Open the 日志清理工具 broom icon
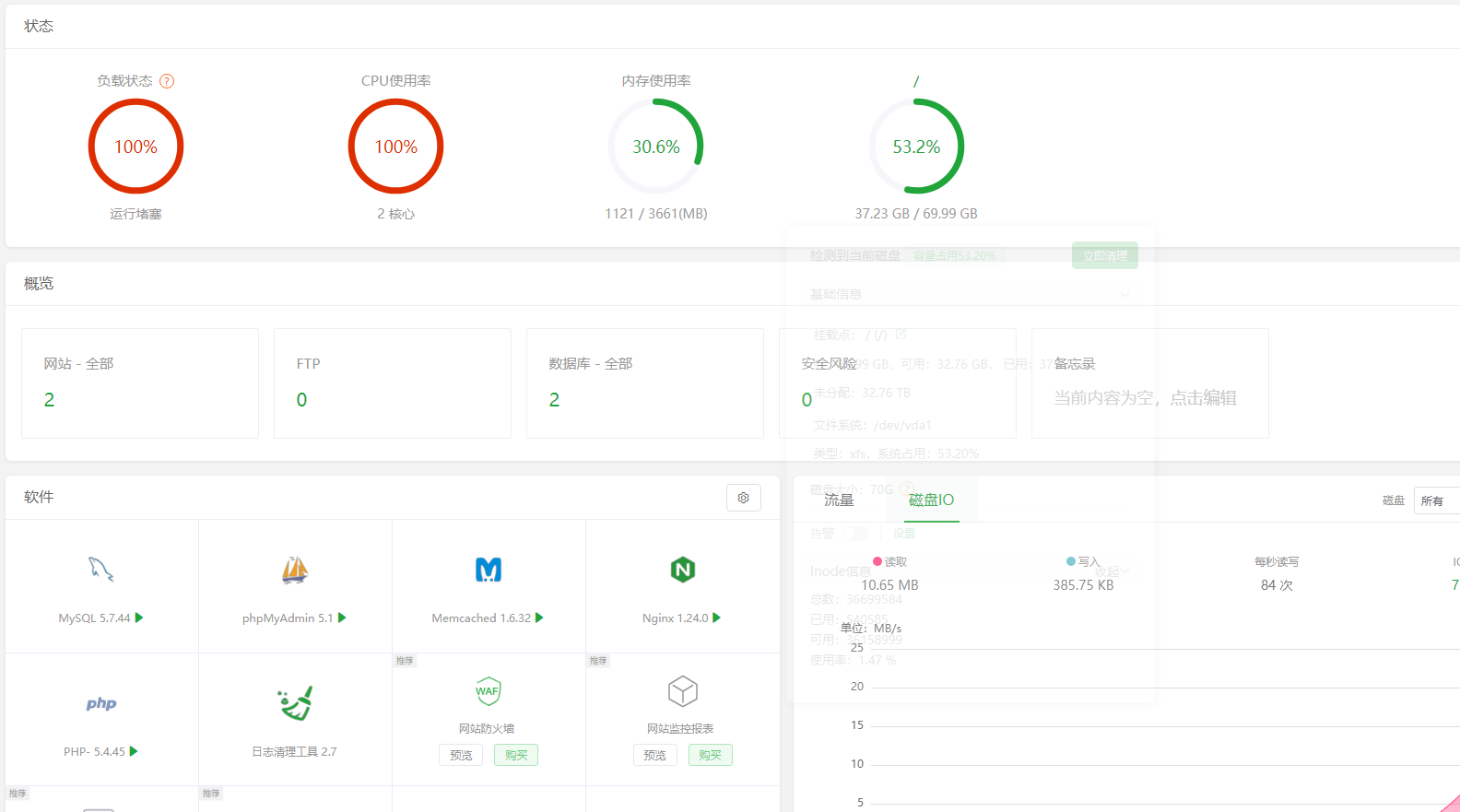1460x812 pixels. (295, 703)
